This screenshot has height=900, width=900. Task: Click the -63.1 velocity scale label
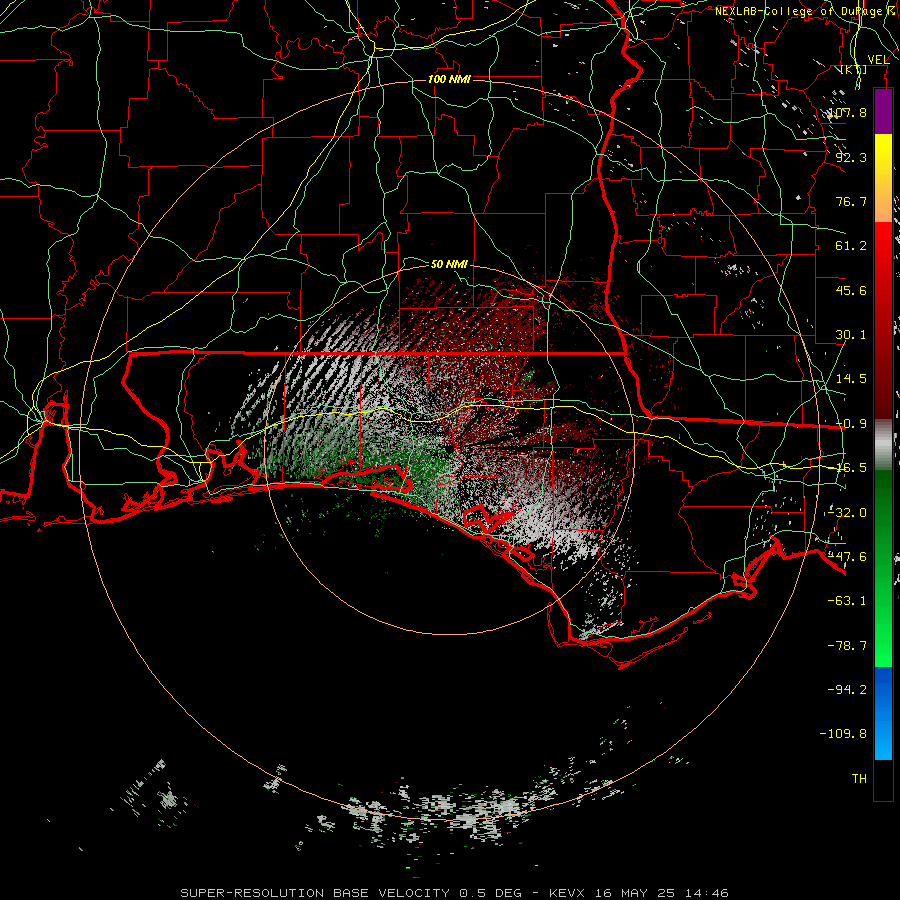click(847, 601)
